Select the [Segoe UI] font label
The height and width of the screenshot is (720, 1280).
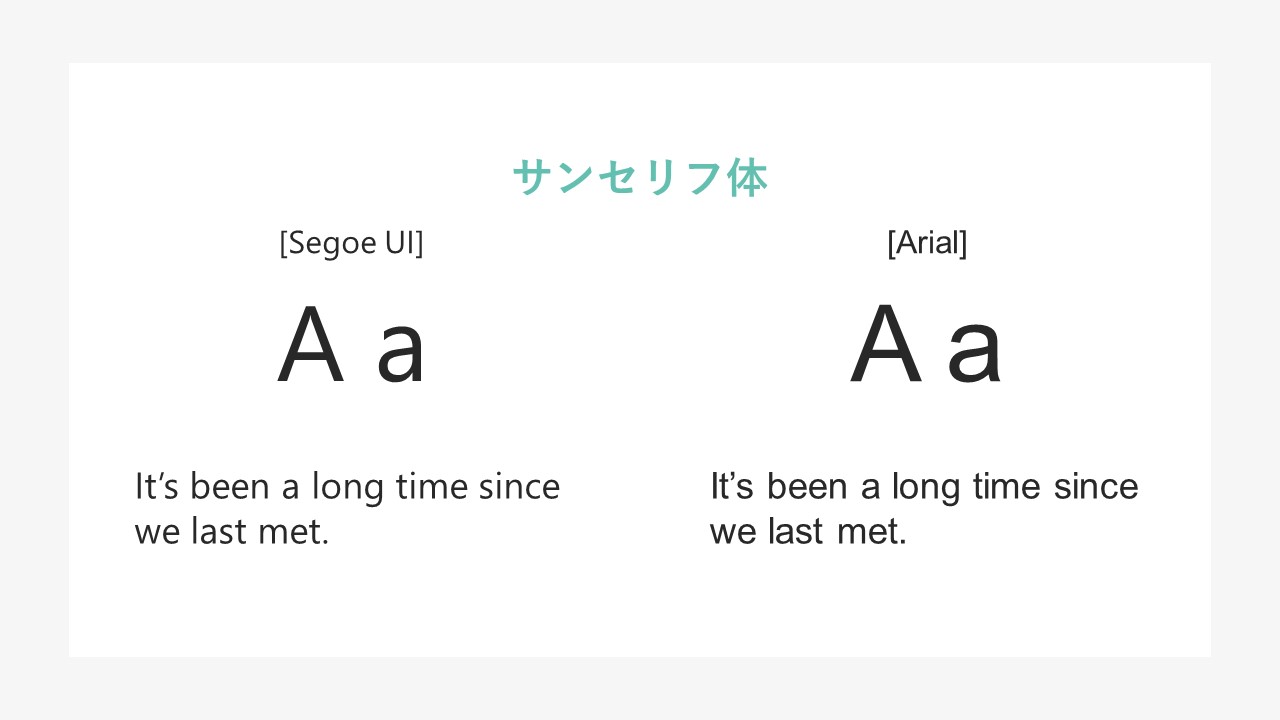coord(351,243)
